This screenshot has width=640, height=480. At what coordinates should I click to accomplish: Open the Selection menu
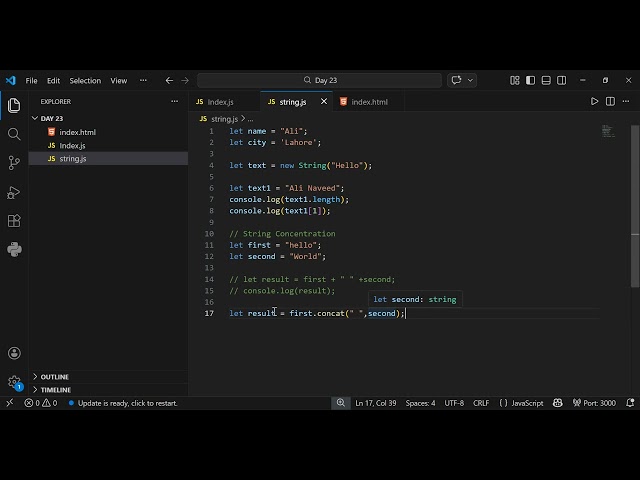pos(85,80)
